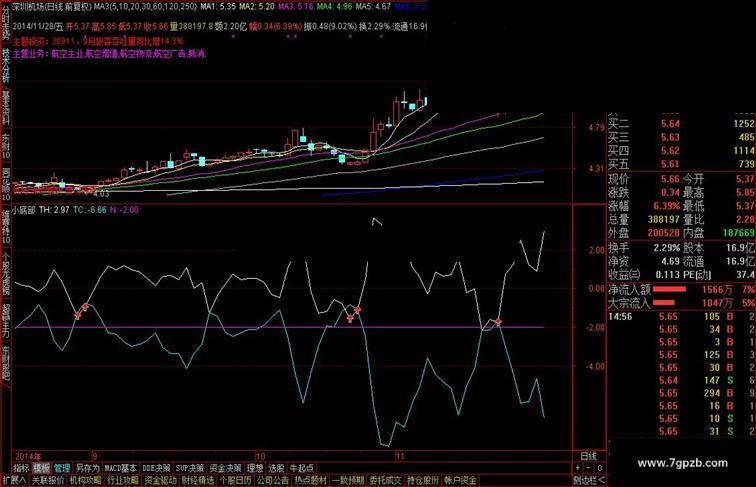Click the 0 reset button beside zoom controls

pyautogui.click(x=599, y=468)
